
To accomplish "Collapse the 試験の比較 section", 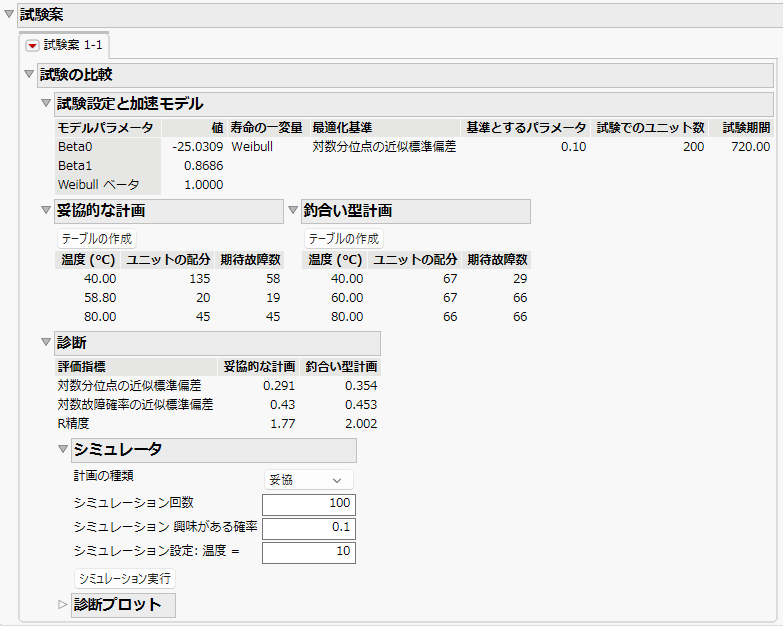I will pyautogui.click(x=29, y=74).
